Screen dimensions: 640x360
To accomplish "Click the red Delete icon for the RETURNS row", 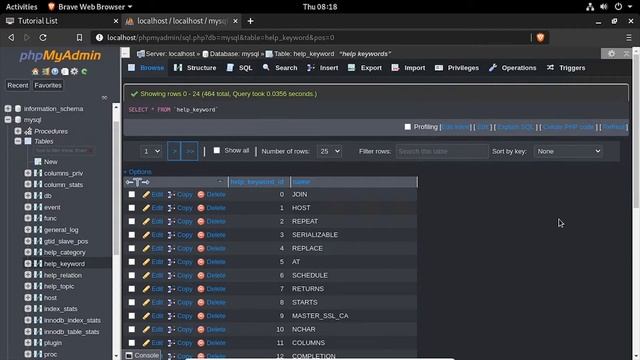I will pyautogui.click(x=201, y=289).
